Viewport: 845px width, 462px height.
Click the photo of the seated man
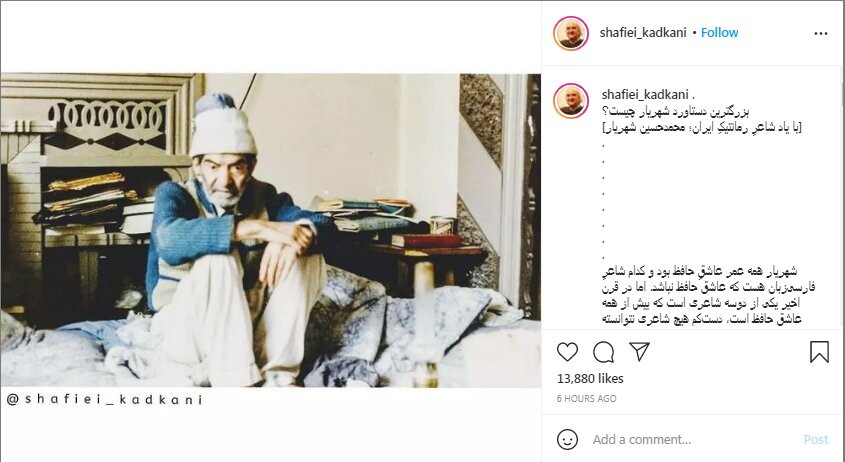coord(271,230)
